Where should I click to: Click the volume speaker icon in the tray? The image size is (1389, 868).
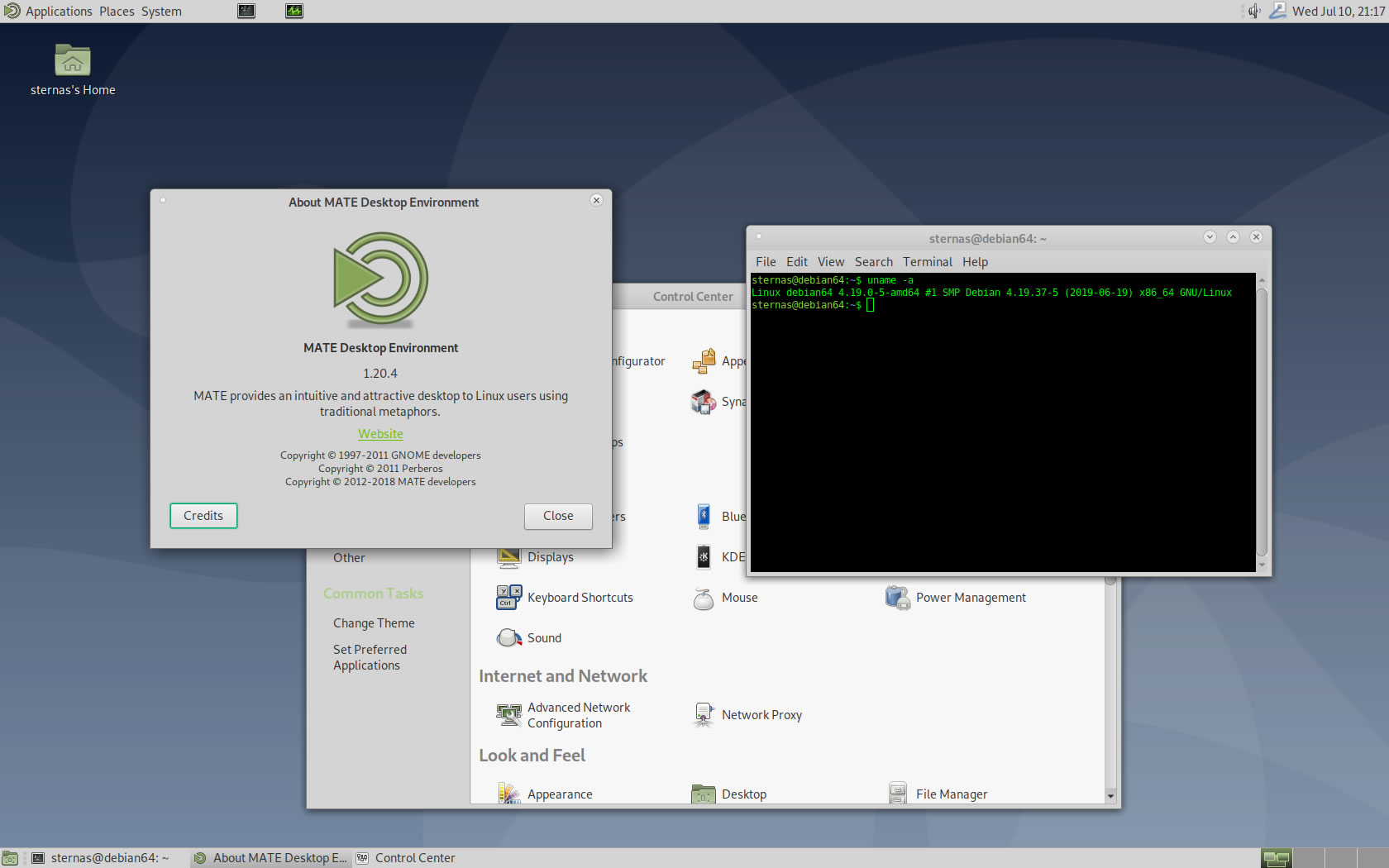(x=1254, y=11)
